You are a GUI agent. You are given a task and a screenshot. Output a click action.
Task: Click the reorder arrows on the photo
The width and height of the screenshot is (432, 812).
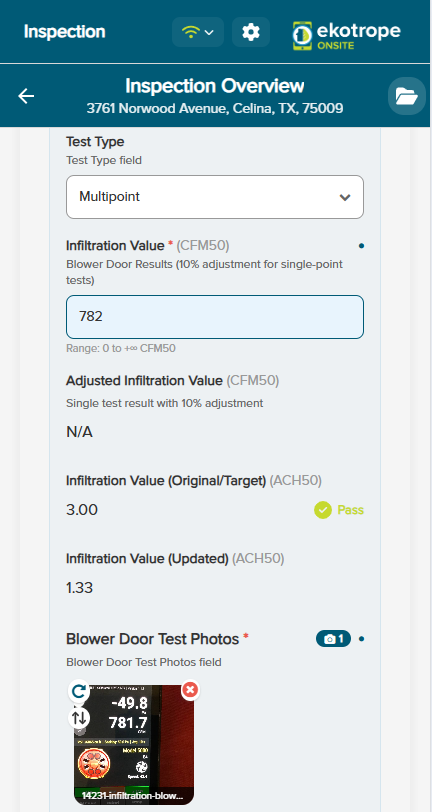(x=79, y=718)
